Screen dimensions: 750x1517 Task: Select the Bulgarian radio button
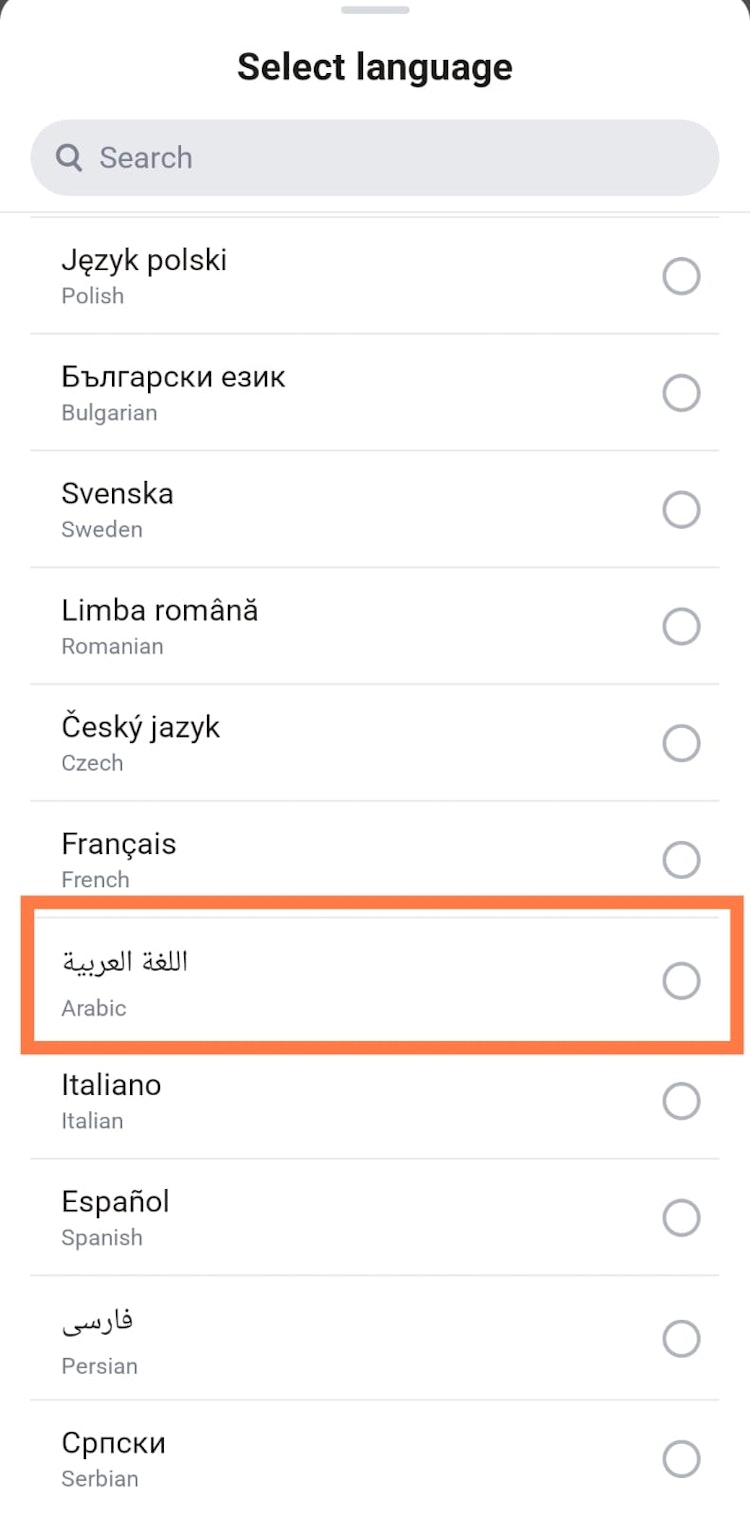tap(681, 392)
